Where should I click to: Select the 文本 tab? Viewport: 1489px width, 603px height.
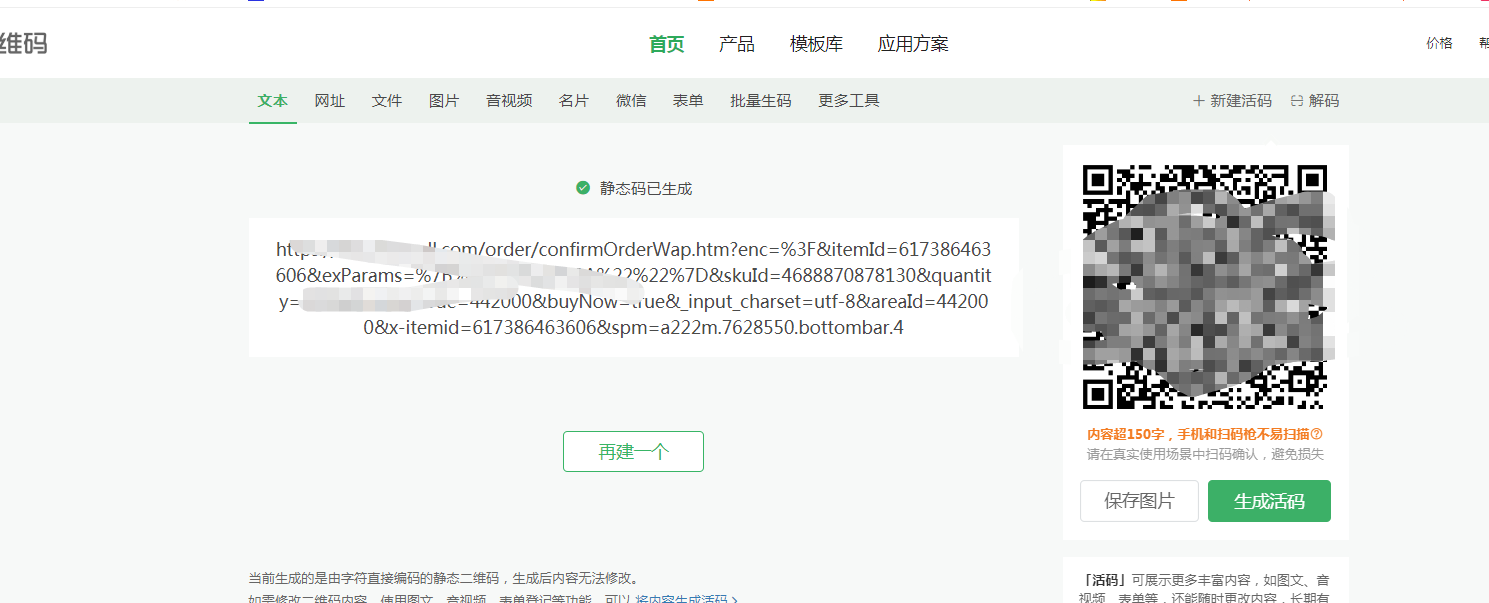pos(273,101)
